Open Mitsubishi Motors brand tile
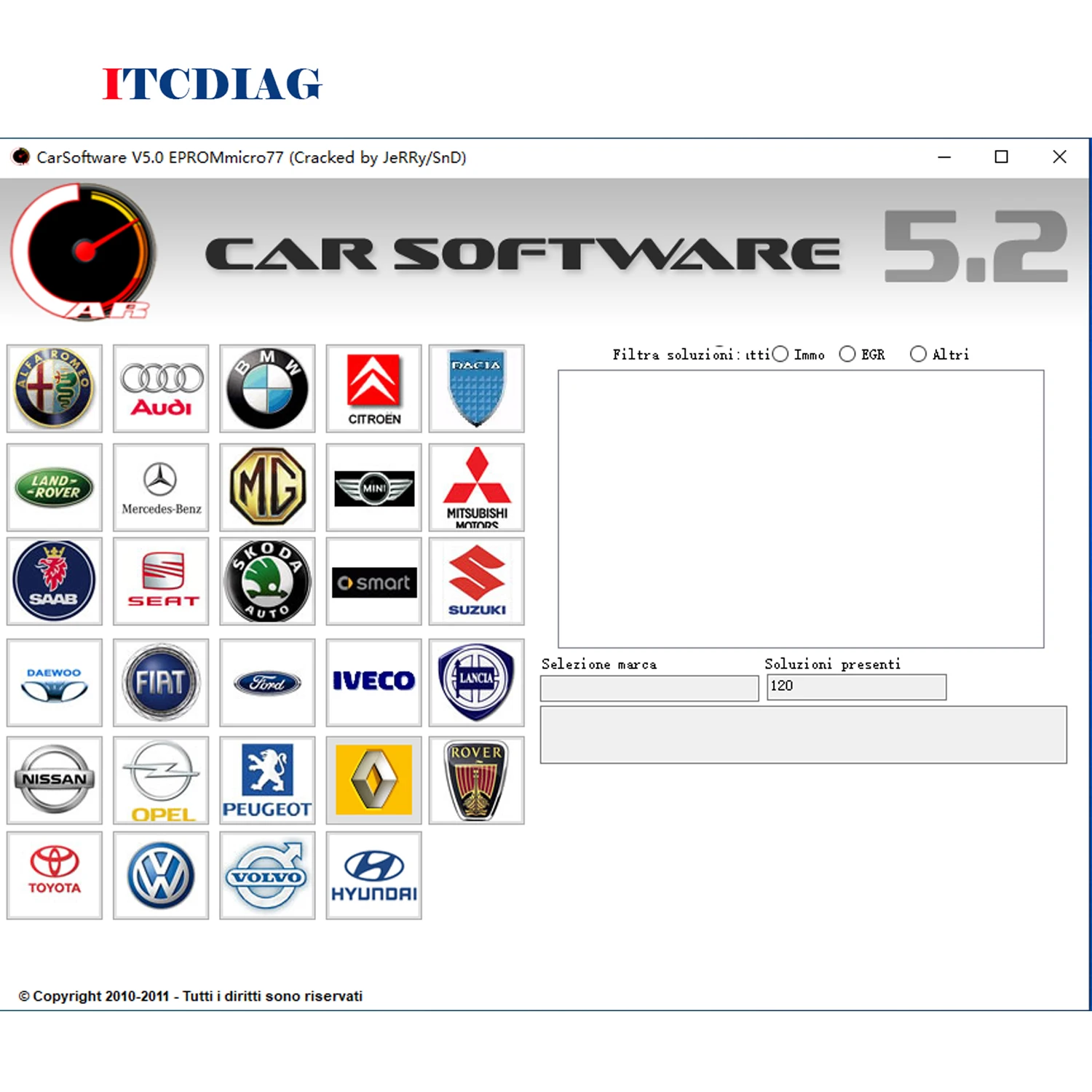1092x1092 pixels. pos(476,487)
